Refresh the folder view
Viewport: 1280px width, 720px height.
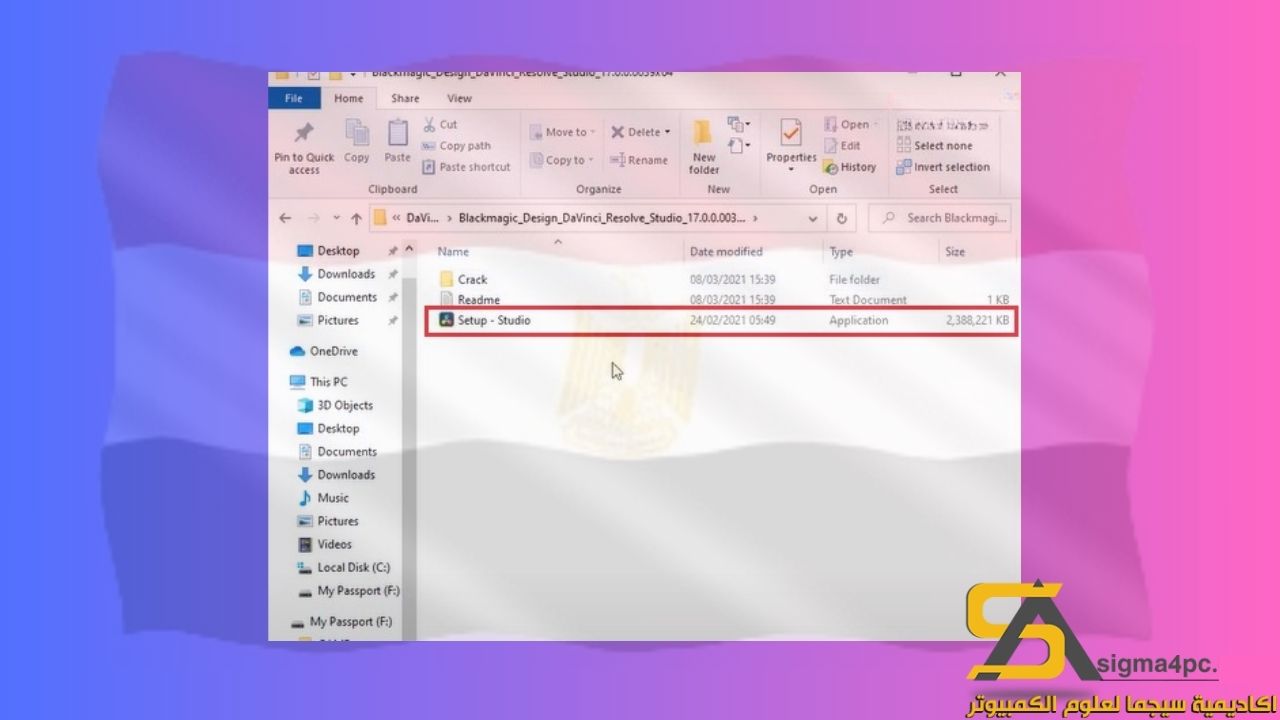tap(842, 217)
